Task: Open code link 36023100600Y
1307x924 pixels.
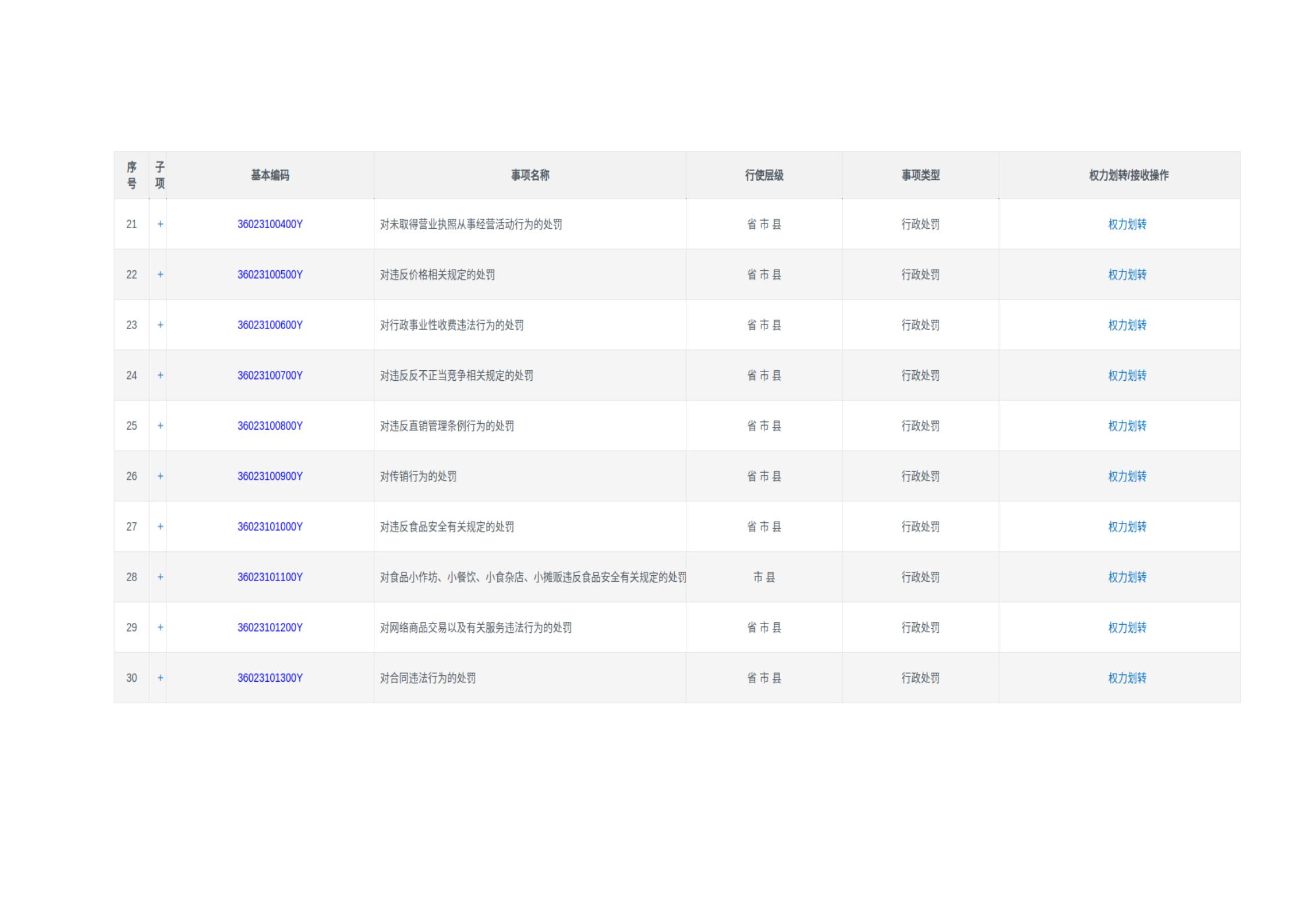Action: [270, 325]
